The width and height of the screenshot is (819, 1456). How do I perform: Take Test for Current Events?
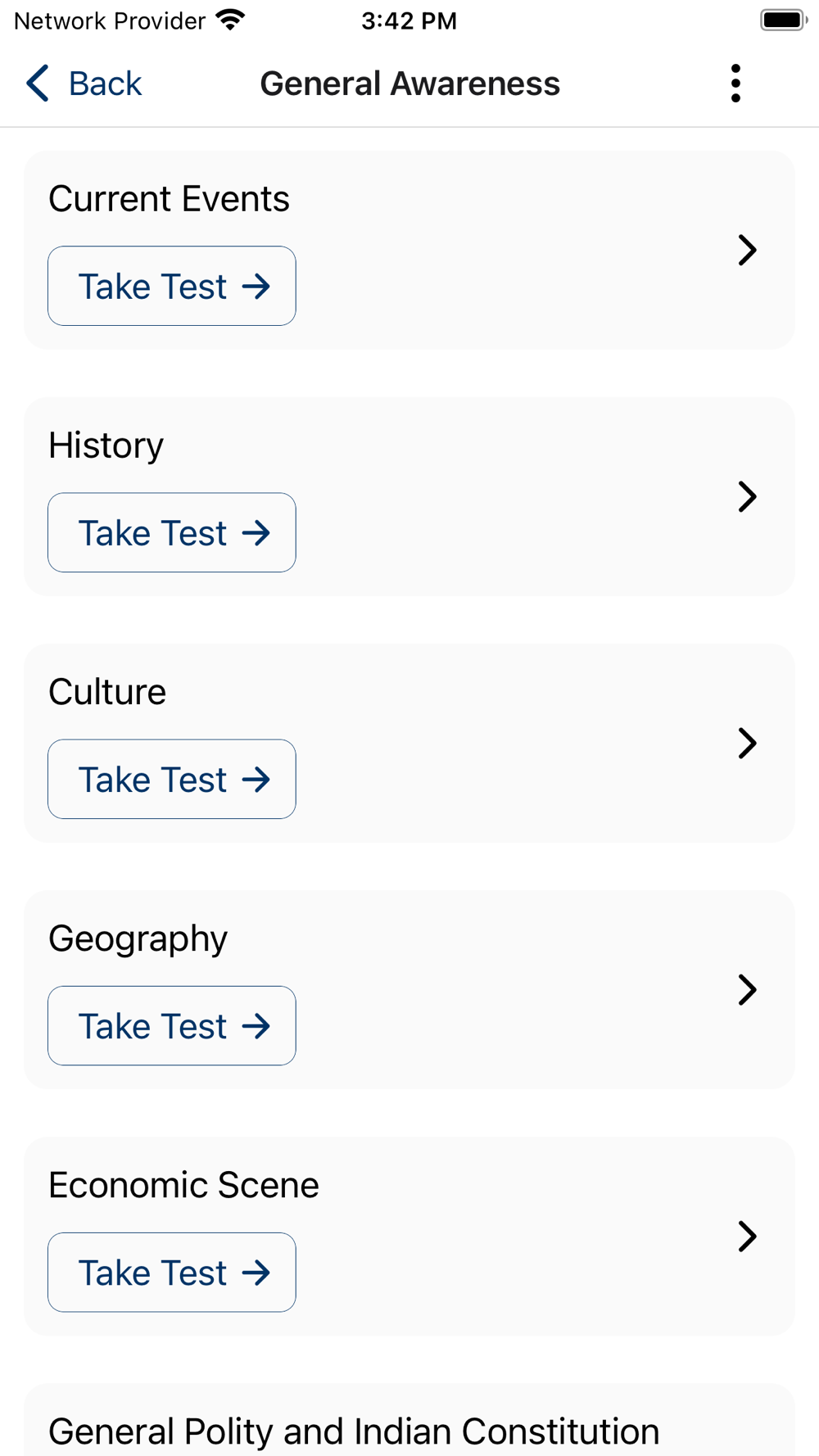(x=172, y=286)
